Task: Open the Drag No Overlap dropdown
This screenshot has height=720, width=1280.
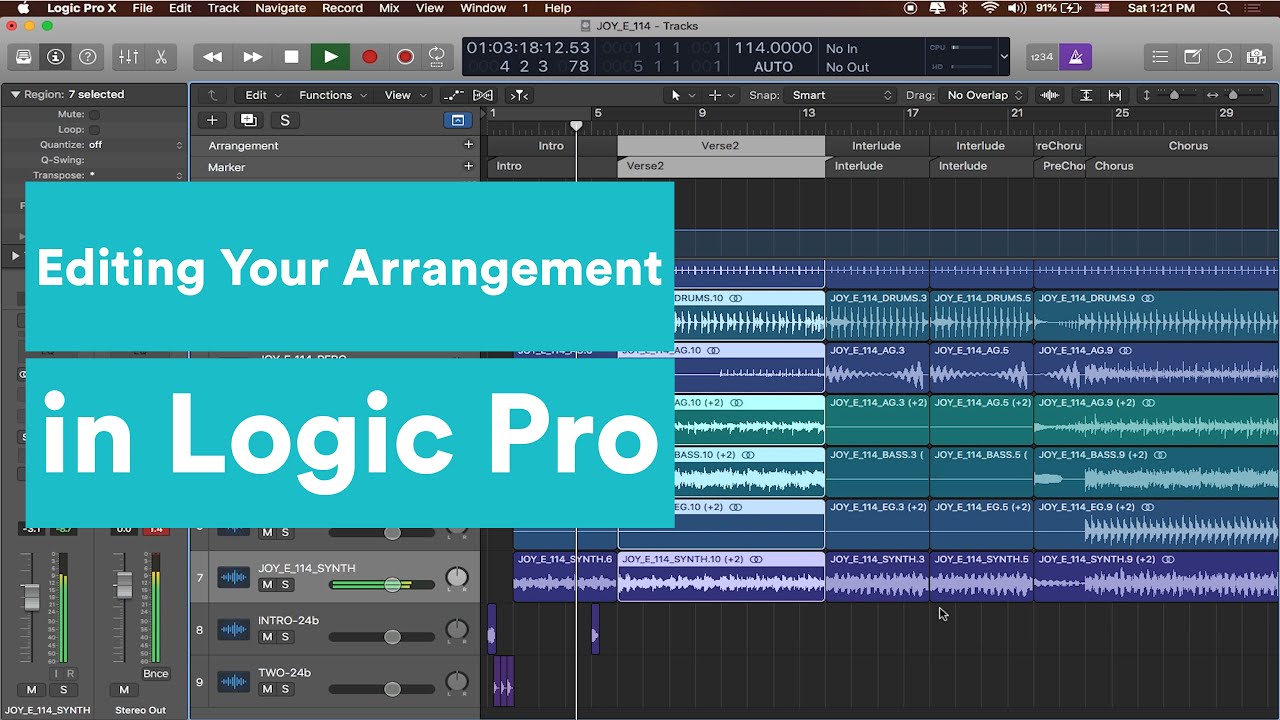Action: point(985,95)
